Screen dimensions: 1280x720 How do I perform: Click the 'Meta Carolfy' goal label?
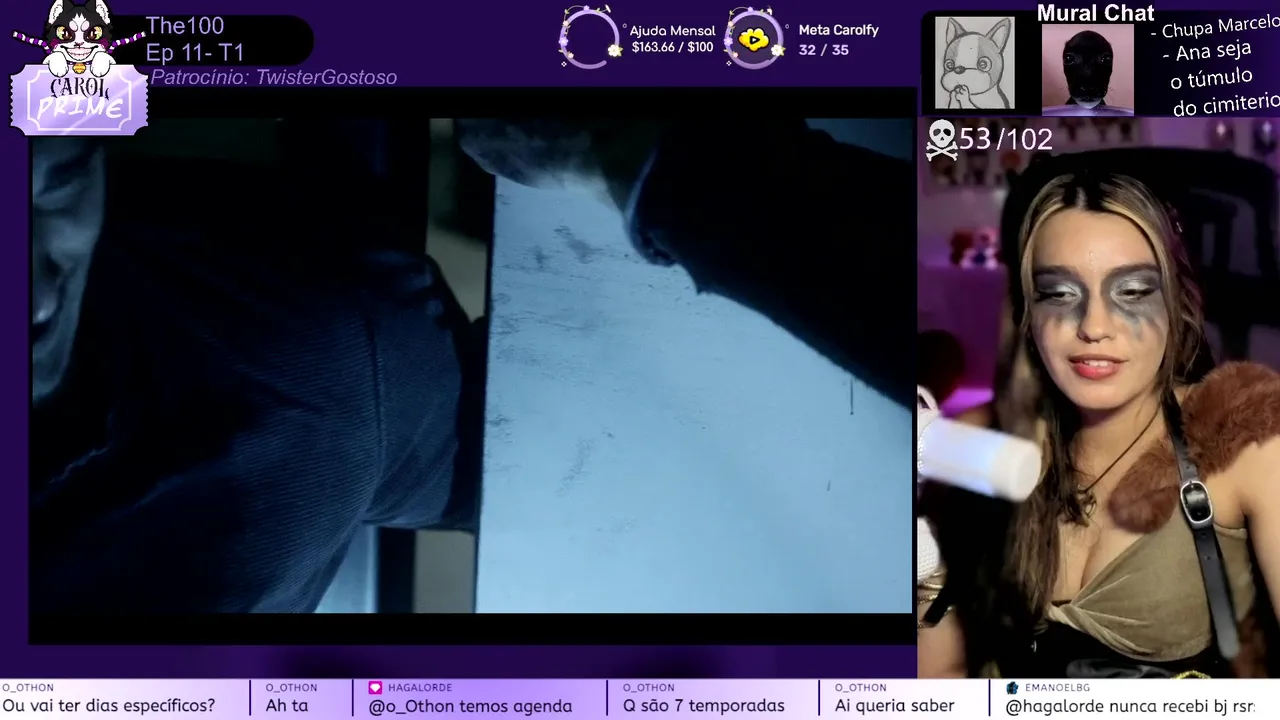838,30
